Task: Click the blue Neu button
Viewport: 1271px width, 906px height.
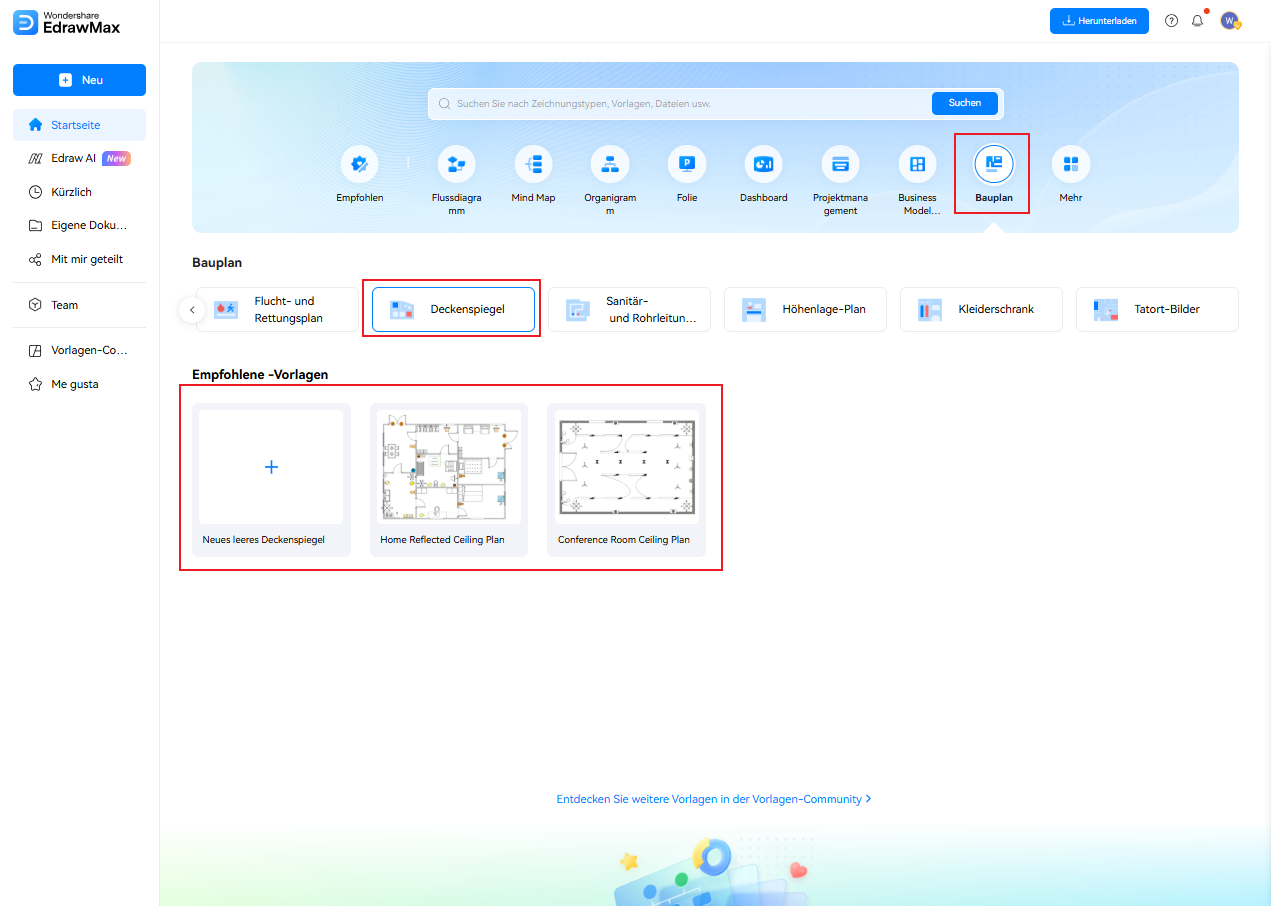Action: 79,80
